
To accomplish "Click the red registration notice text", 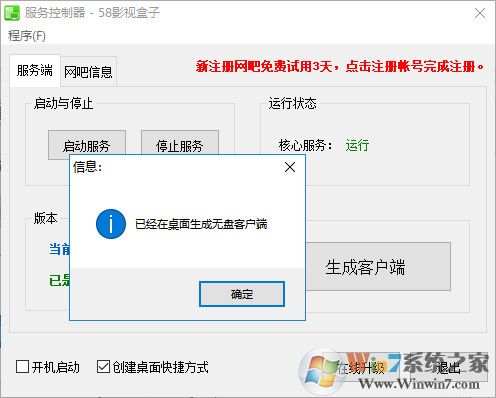I will click(x=340, y=66).
